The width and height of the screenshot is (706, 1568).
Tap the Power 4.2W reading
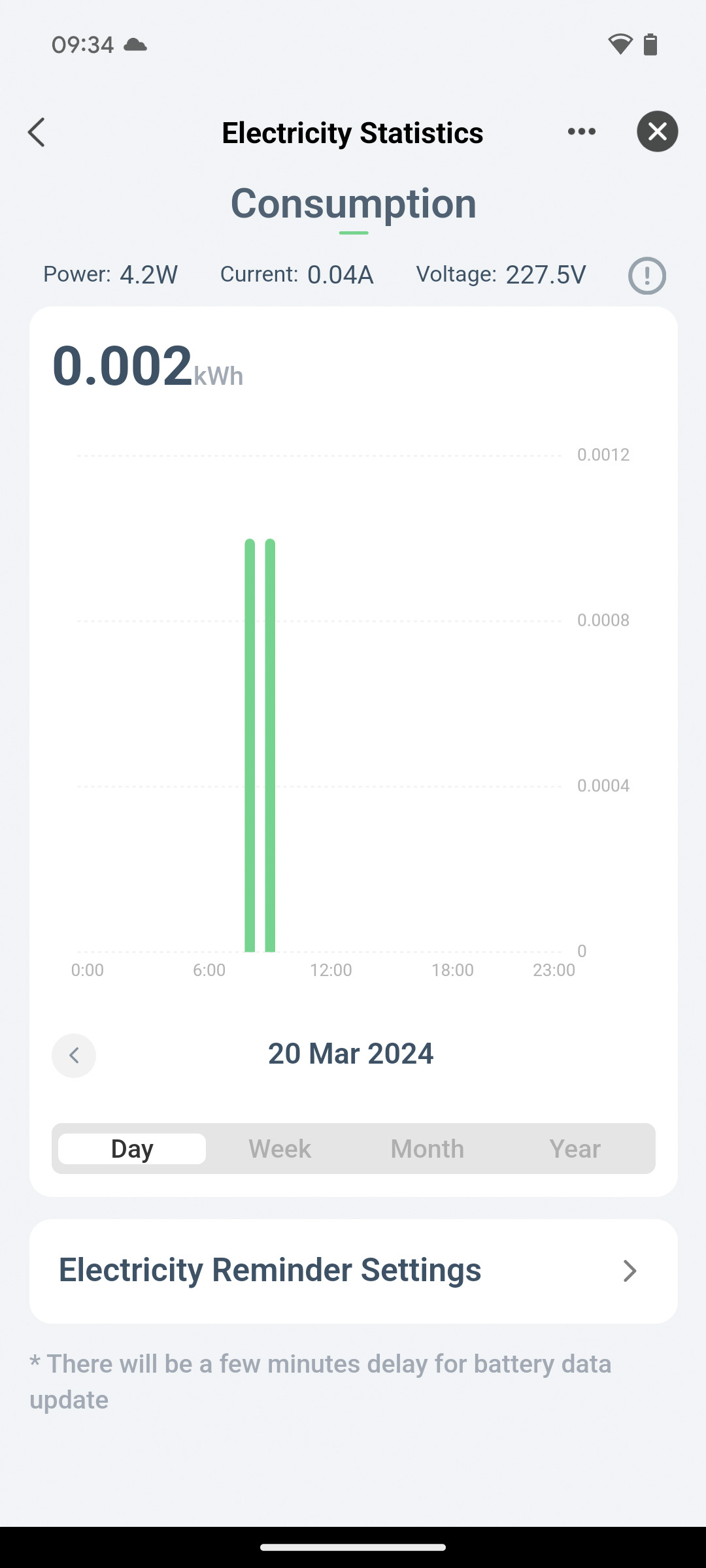tap(110, 274)
